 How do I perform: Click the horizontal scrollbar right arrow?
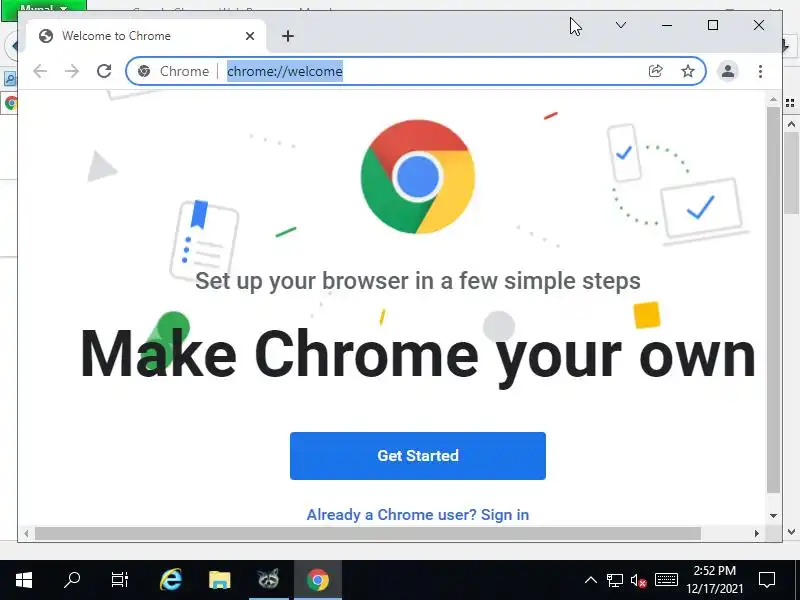coord(757,534)
